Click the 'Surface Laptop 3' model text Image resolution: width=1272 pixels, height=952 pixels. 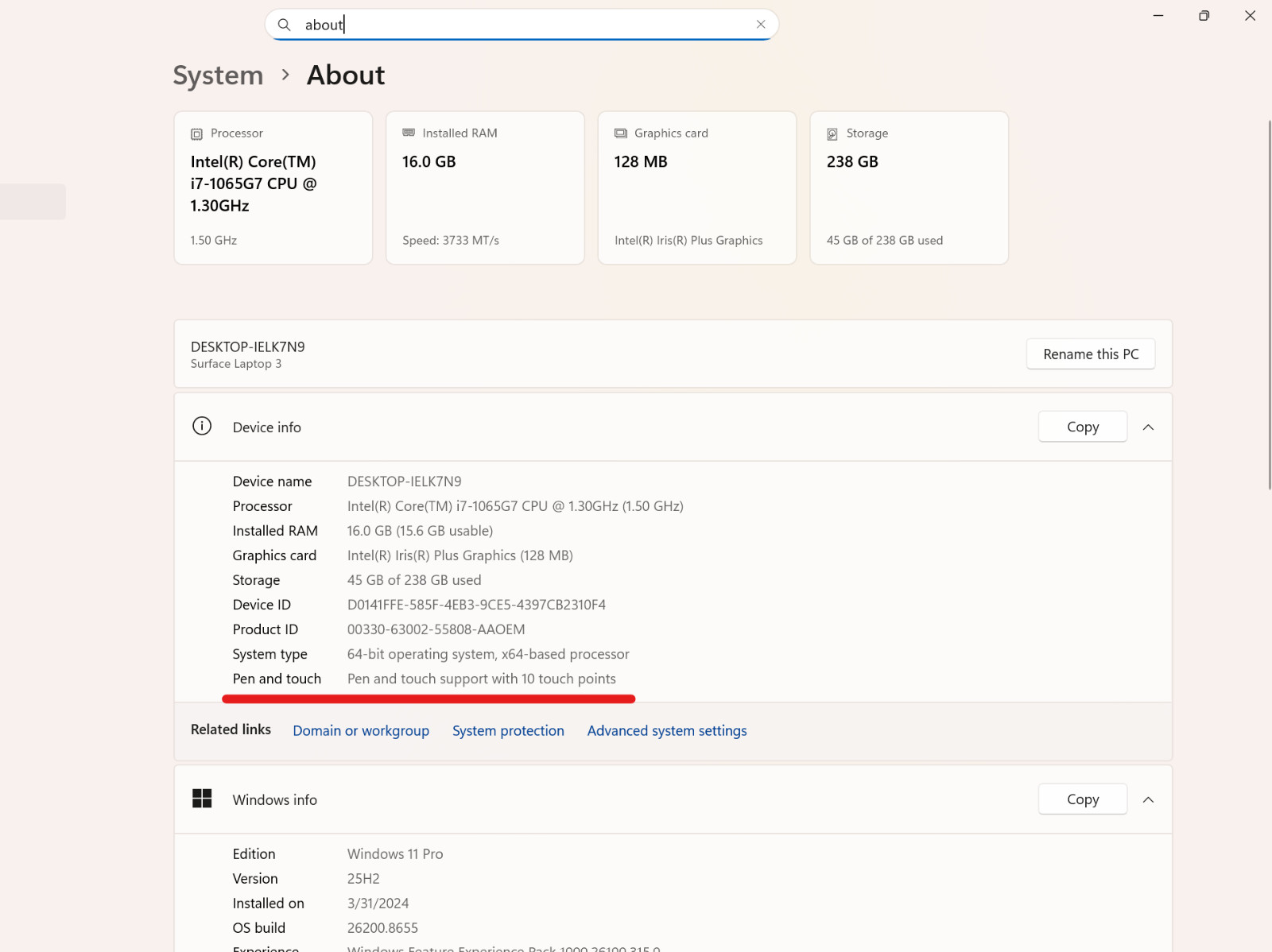coord(236,364)
